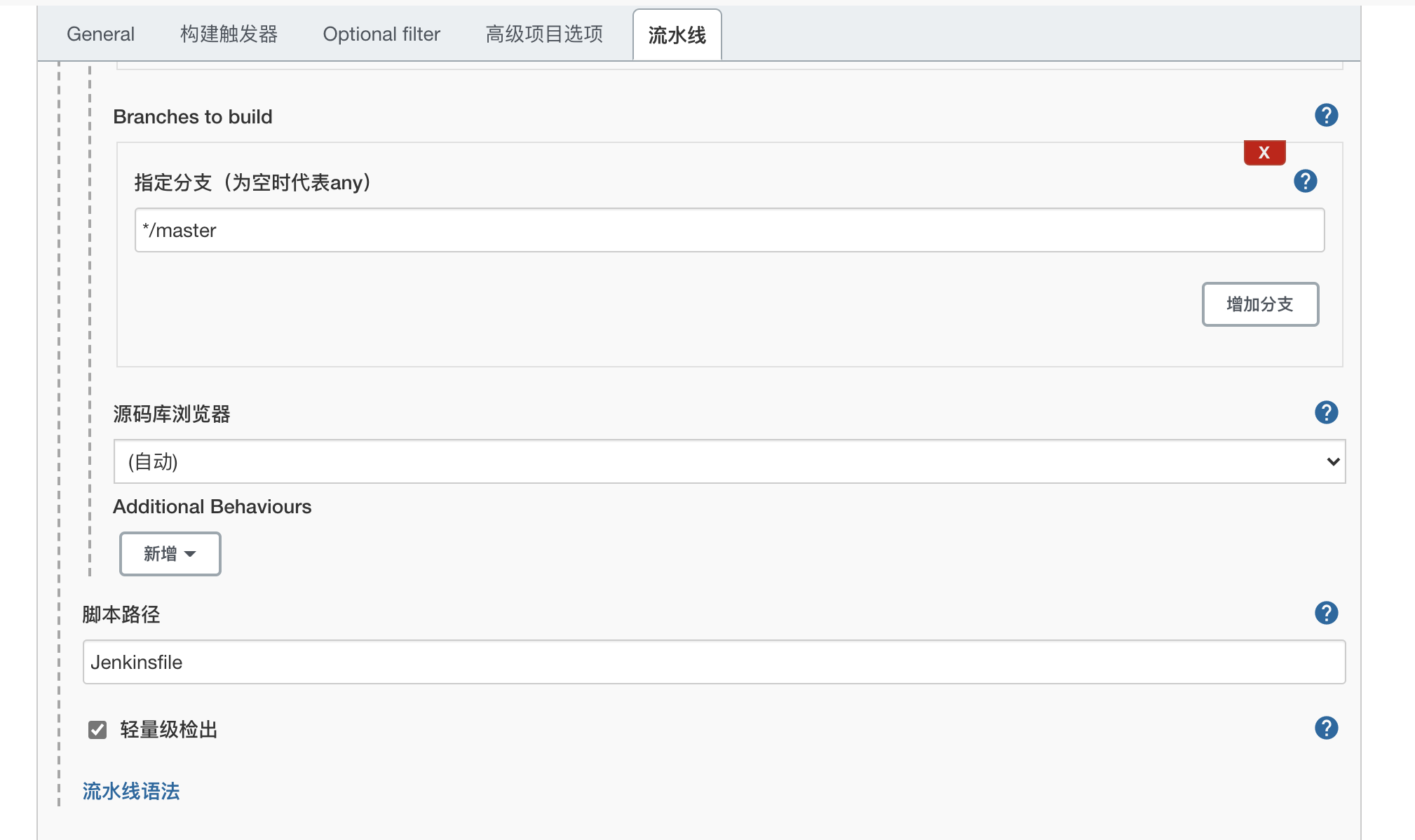
Task: Click the 轻量级检出 label text
Action: (x=169, y=730)
